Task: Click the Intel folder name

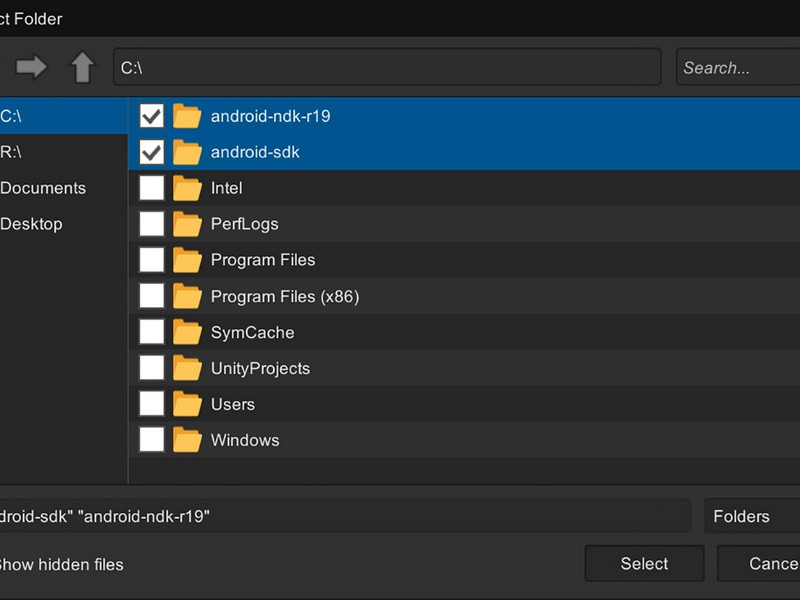Action: (227, 188)
